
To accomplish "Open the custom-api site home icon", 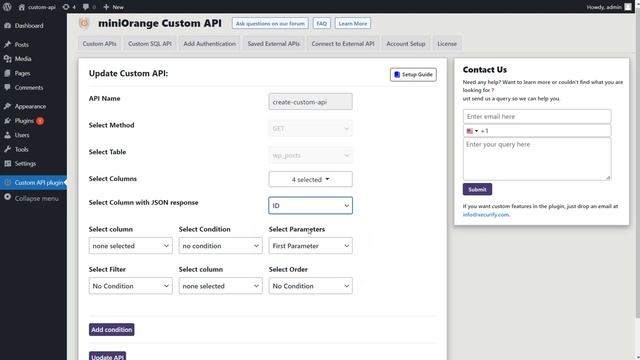I will click(x=22, y=7).
